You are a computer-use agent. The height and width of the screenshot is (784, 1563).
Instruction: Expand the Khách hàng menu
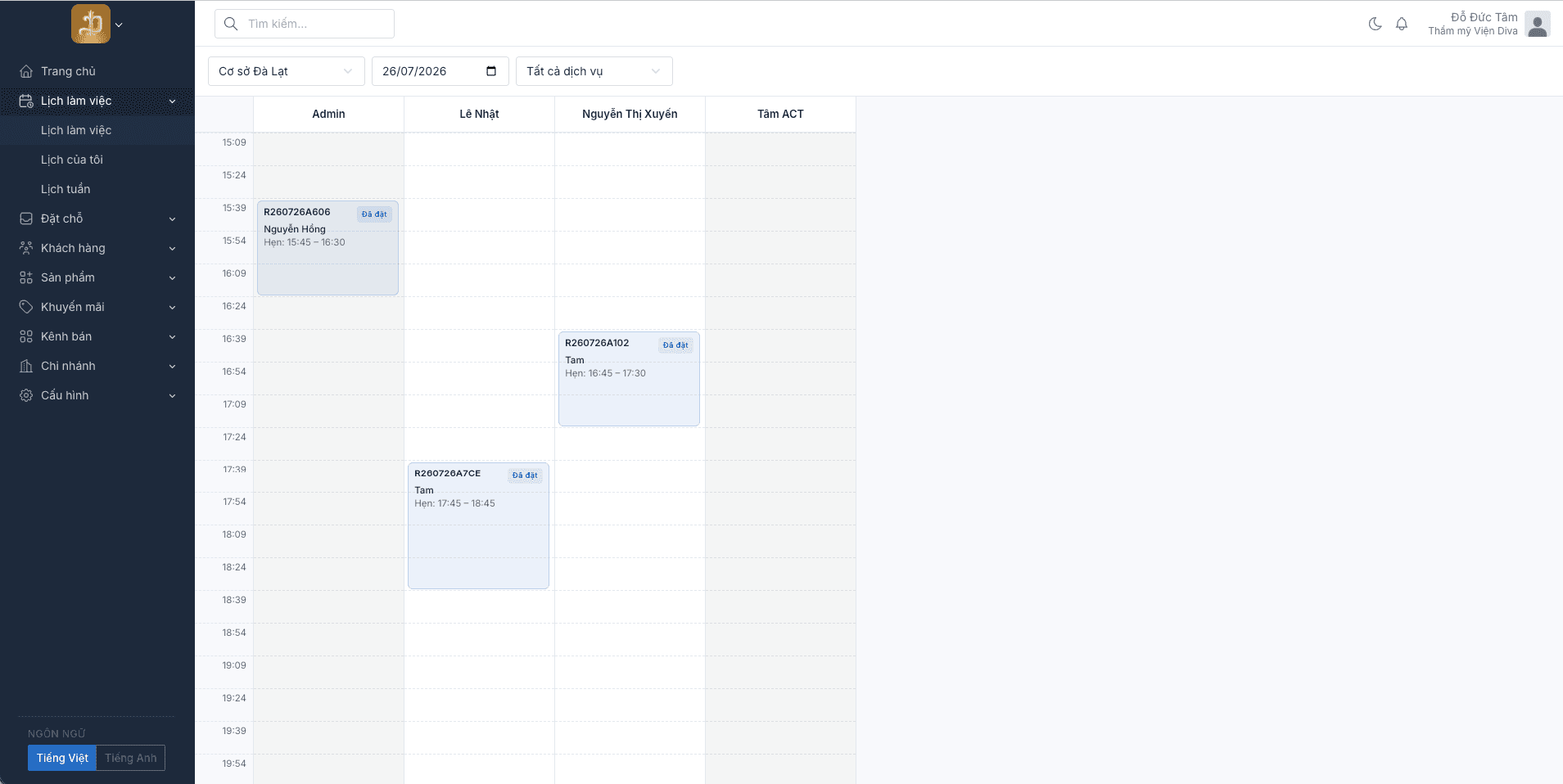[x=97, y=248]
